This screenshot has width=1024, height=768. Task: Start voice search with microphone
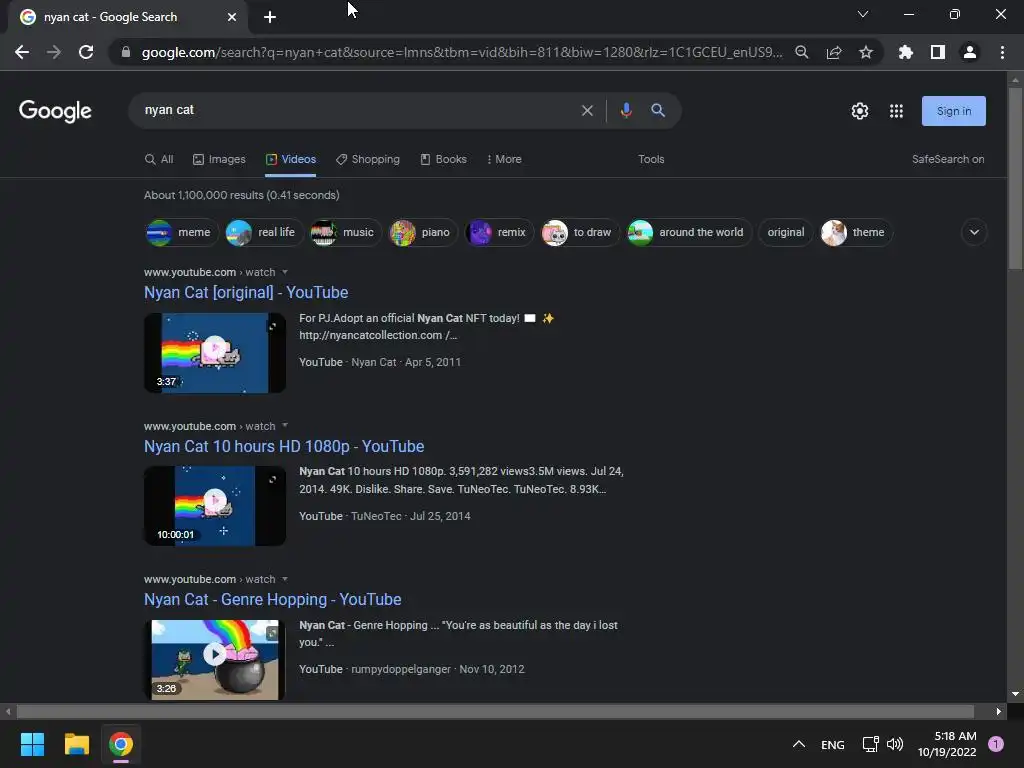pos(626,110)
